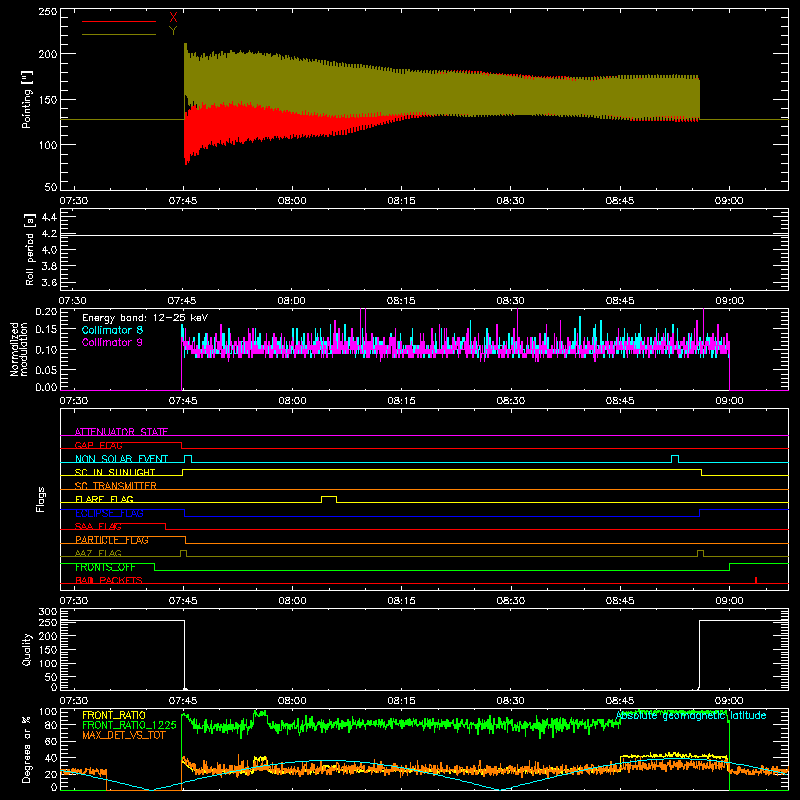Click the Pointing axis title
The height and width of the screenshot is (800, 800).
[x=27, y=99]
